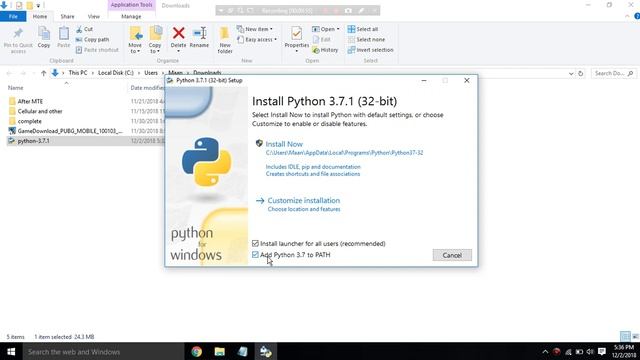Click Invert selection in ribbon
640x360 pixels.
(371, 50)
